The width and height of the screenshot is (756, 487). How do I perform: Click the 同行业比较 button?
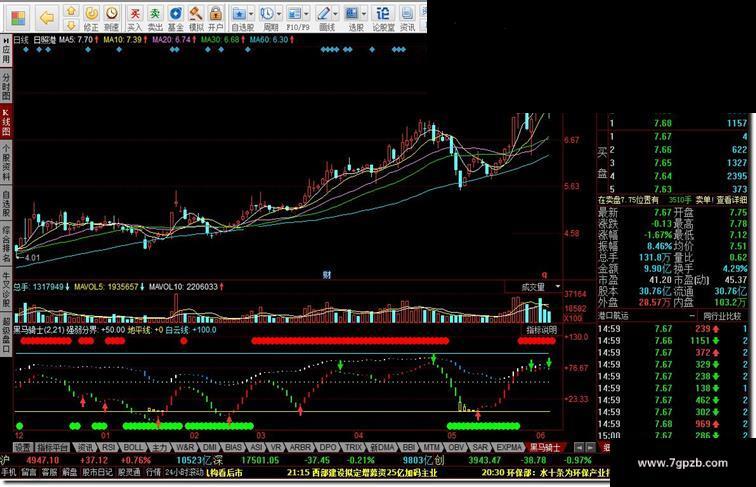(x=722, y=316)
